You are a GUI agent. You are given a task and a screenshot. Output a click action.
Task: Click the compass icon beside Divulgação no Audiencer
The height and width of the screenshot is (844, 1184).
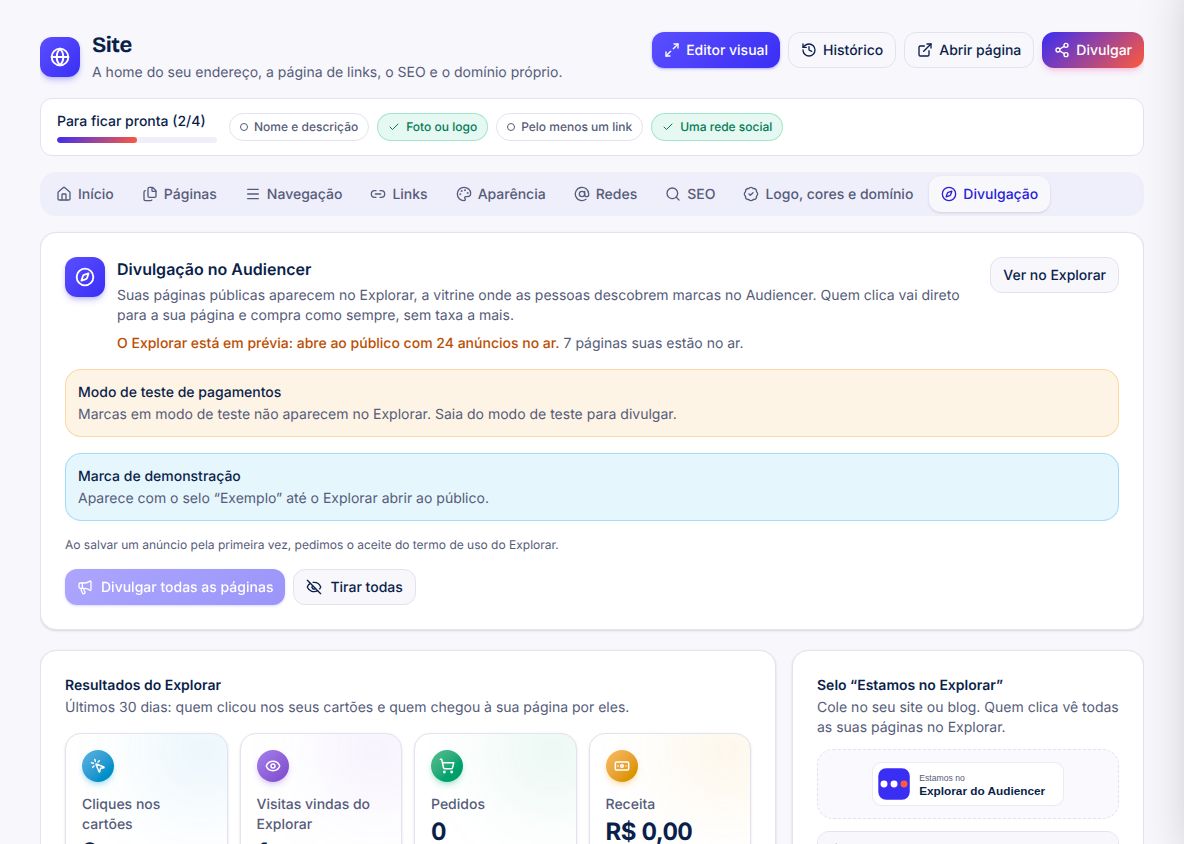point(85,277)
